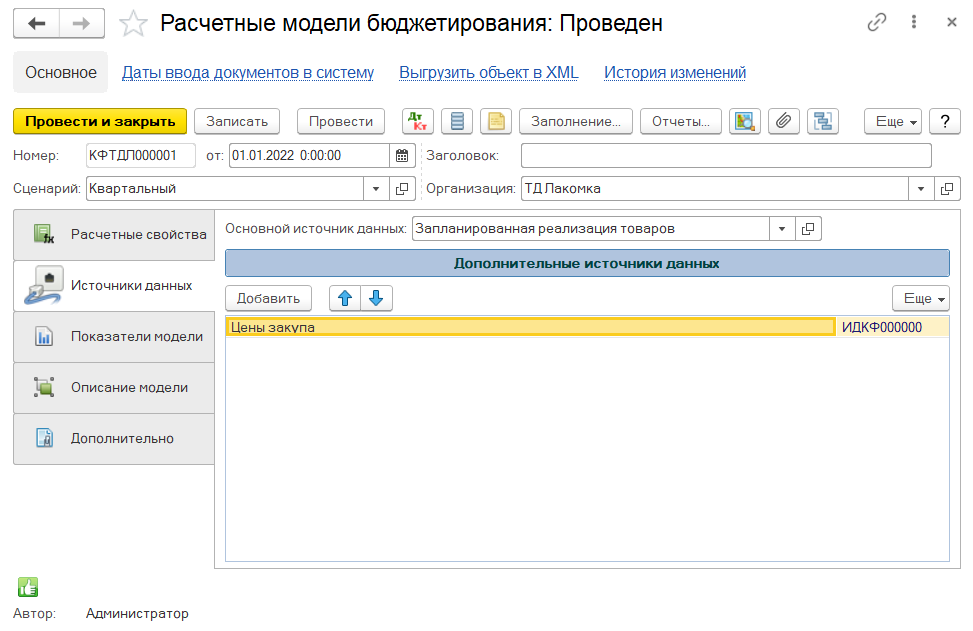Copy link to this document
Image resolution: width=973 pixels, height=631 pixels.
point(877,23)
